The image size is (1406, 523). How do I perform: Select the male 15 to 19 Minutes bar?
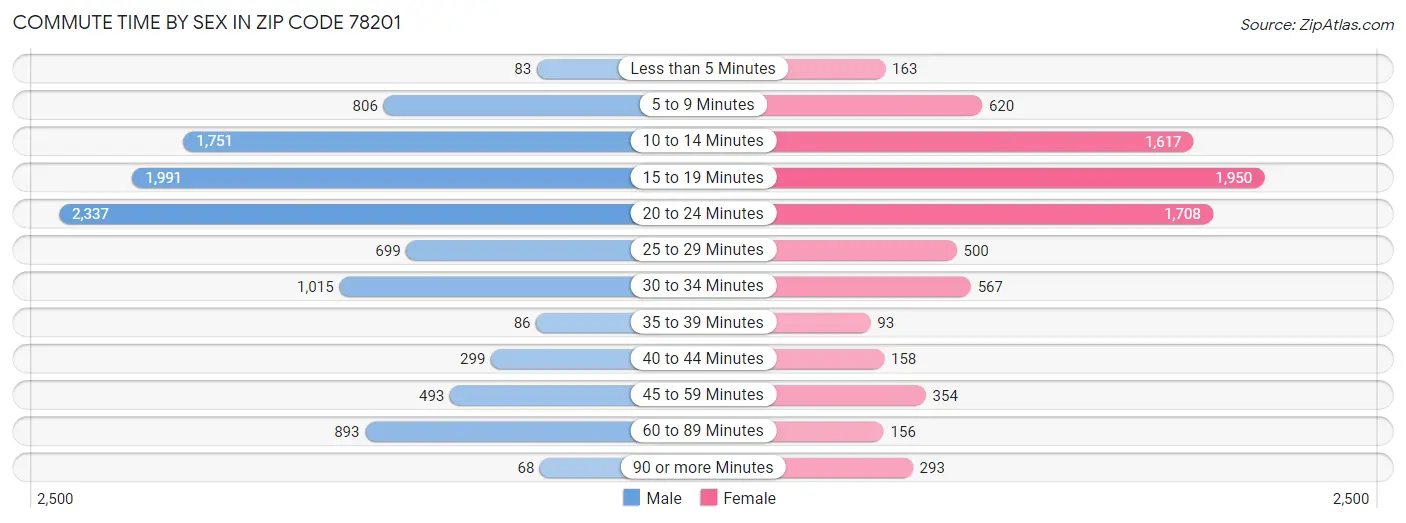pyautogui.click(x=381, y=178)
